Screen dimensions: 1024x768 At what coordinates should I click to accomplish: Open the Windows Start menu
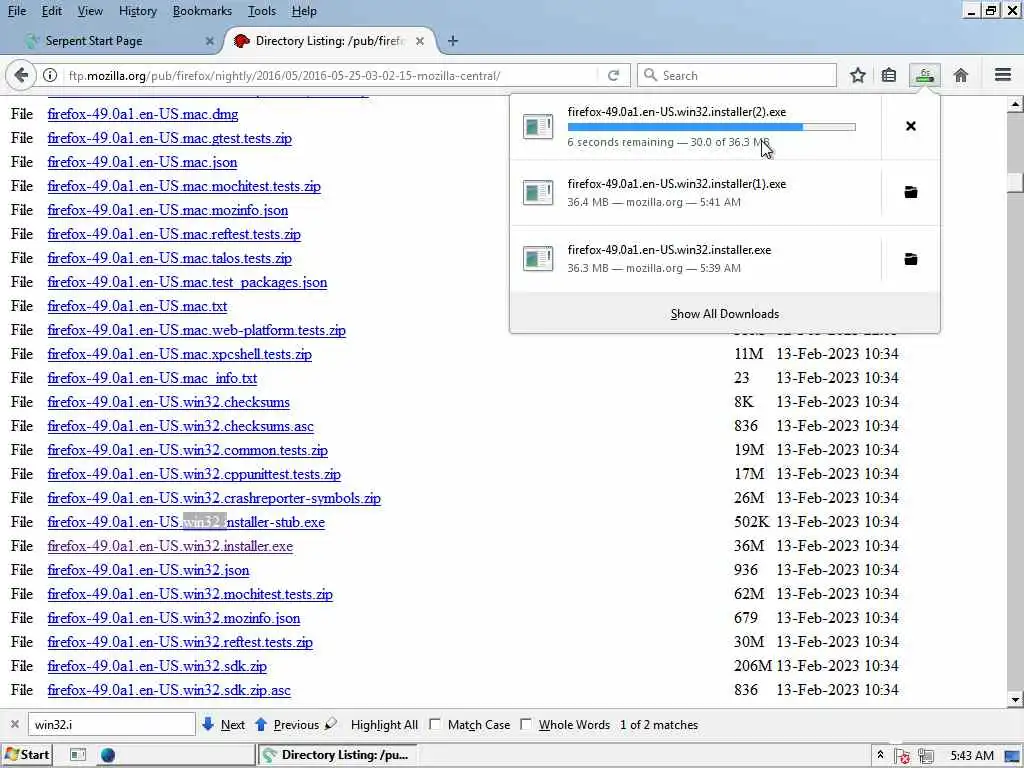[x=27, y=755]
